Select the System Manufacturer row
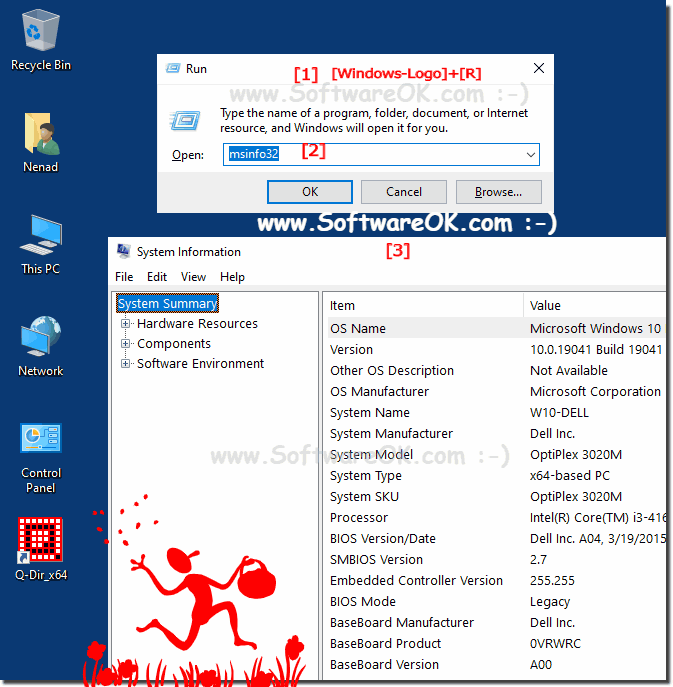The height and width of the screenshot is (687, 673). coord(496,433)
